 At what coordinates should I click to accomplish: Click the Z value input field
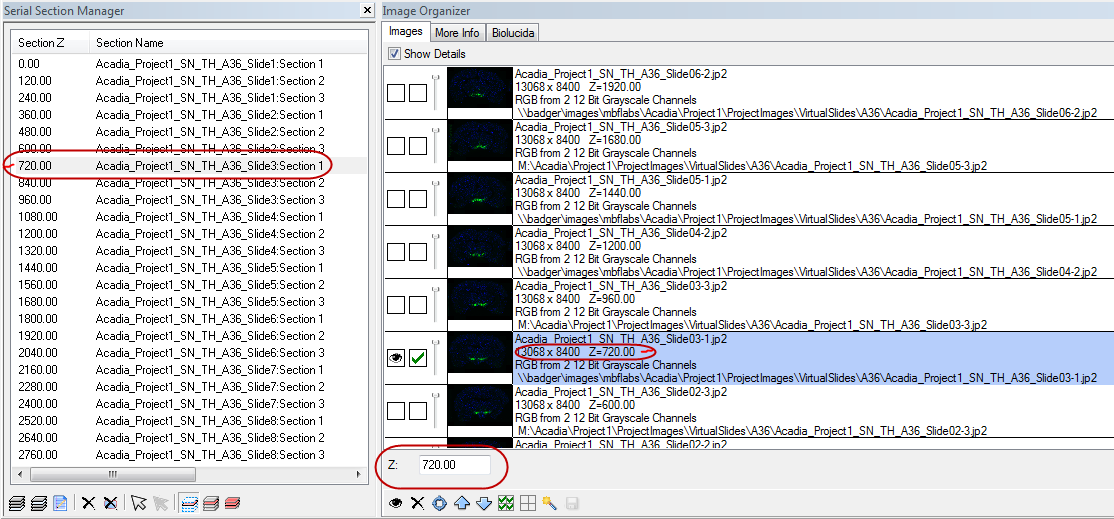(454, 465)
